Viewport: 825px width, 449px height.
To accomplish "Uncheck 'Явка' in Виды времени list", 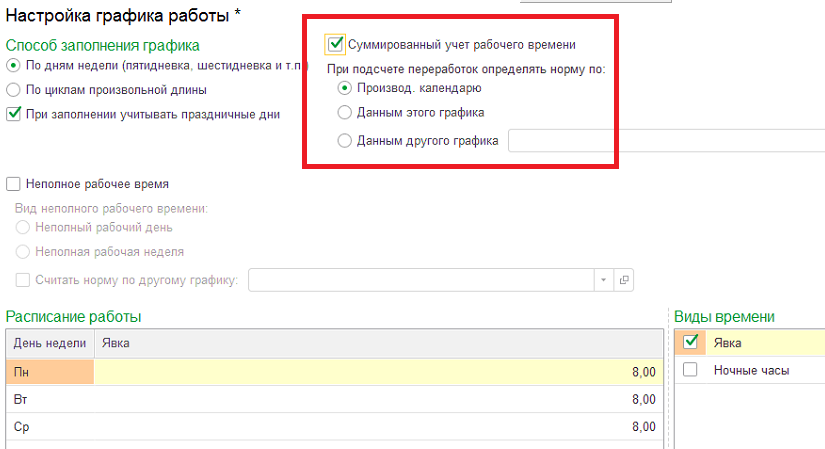I will coord(690,342).
